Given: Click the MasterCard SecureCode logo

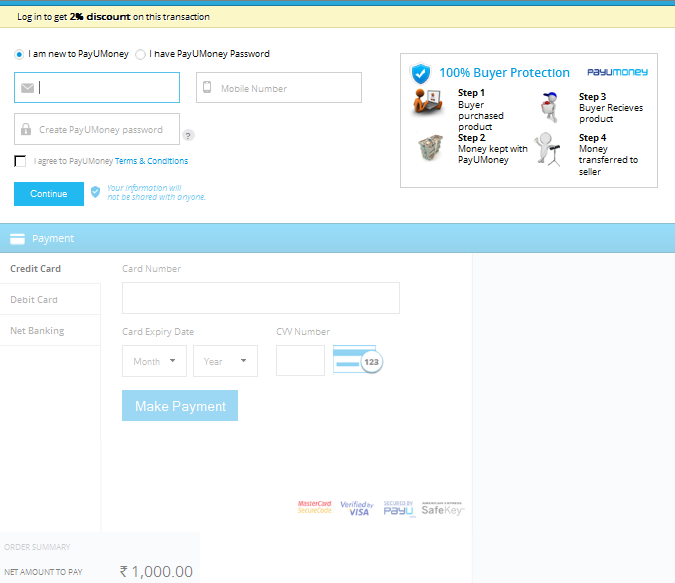Looking at the screenshot, I should coord(315,507).
